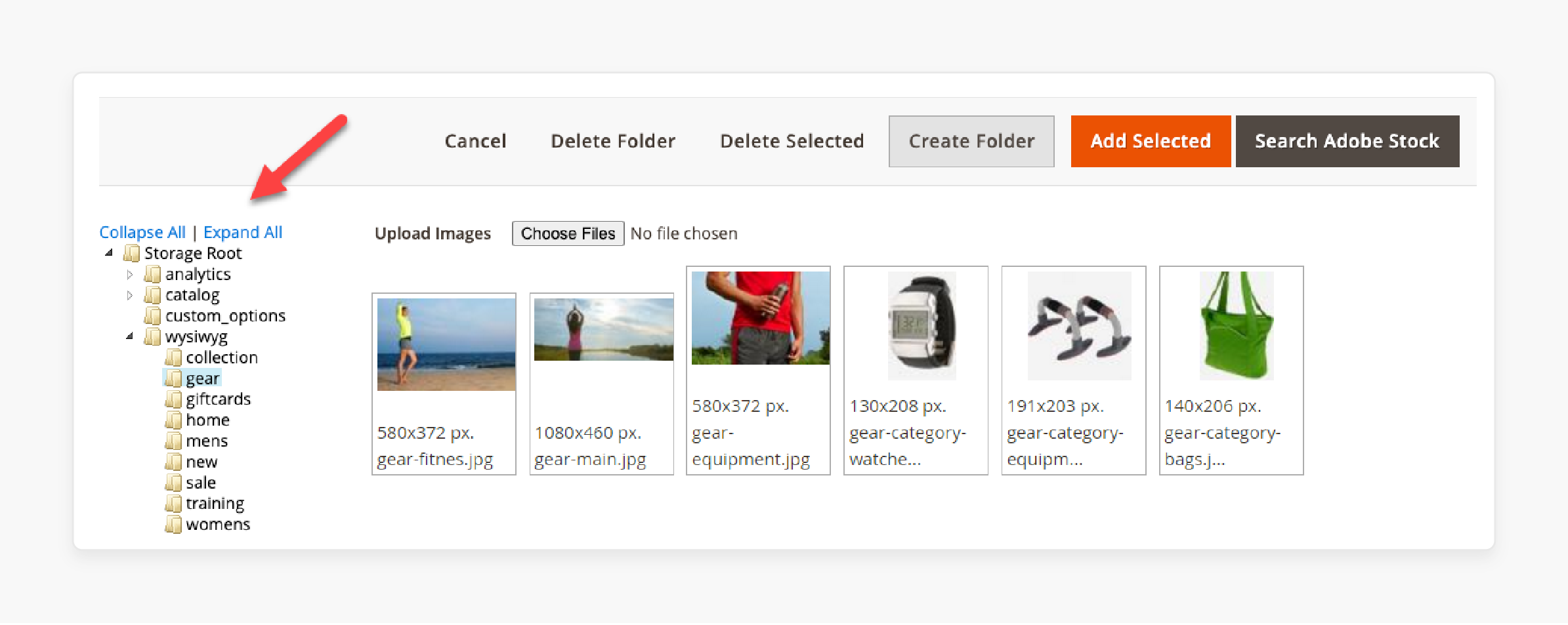The image size is (1568, 625).
Task: Select the highlighted gear folder label
Action: 202,378
